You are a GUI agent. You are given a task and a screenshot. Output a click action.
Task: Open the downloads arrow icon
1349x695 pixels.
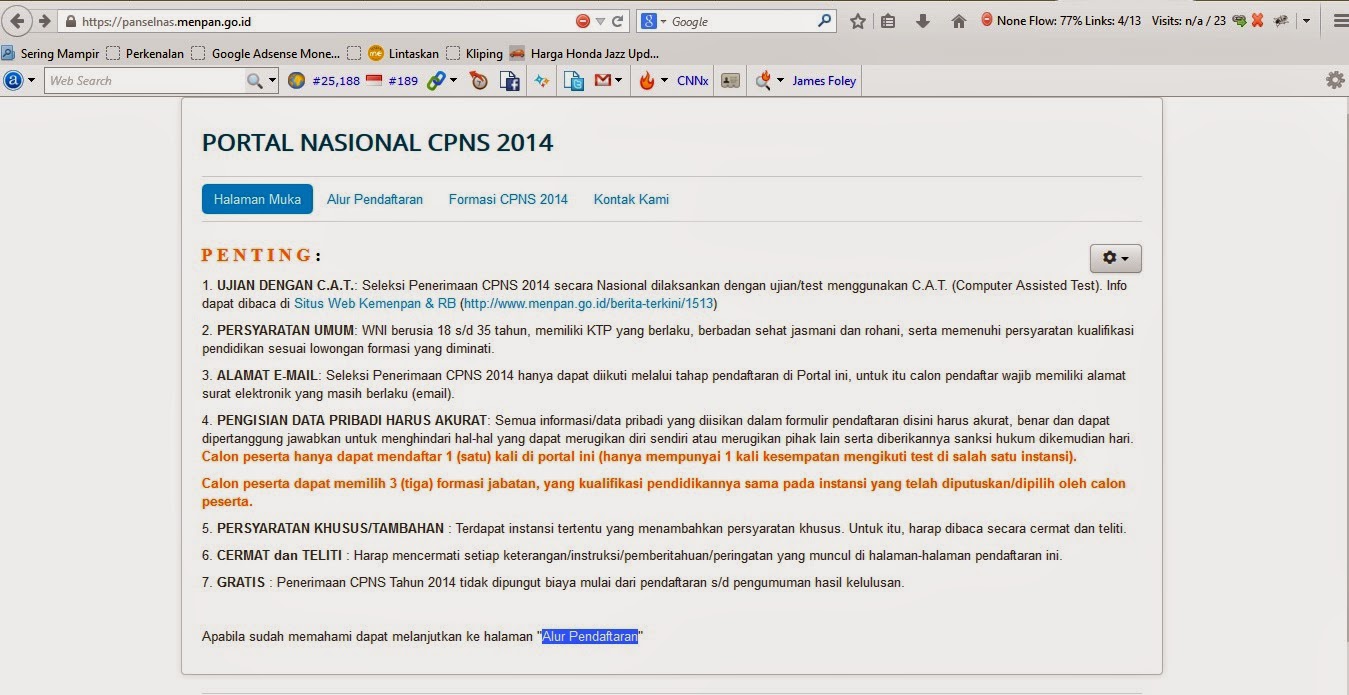point(923,21)
